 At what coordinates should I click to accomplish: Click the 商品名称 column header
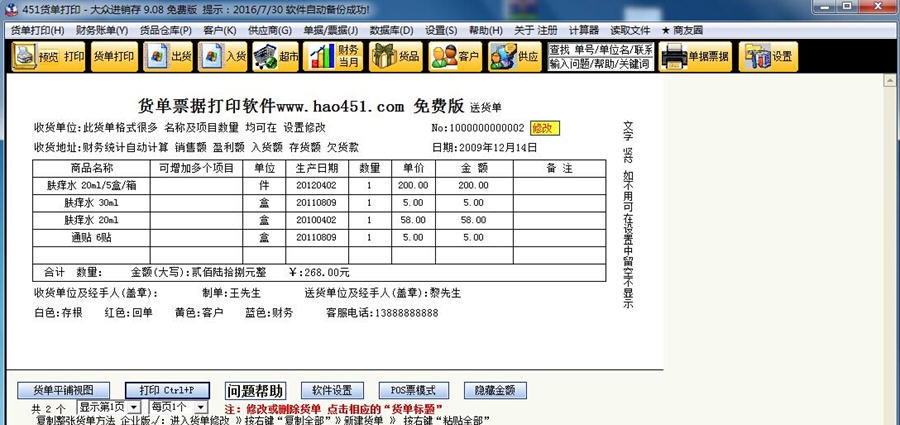click(x=91, y=168)
